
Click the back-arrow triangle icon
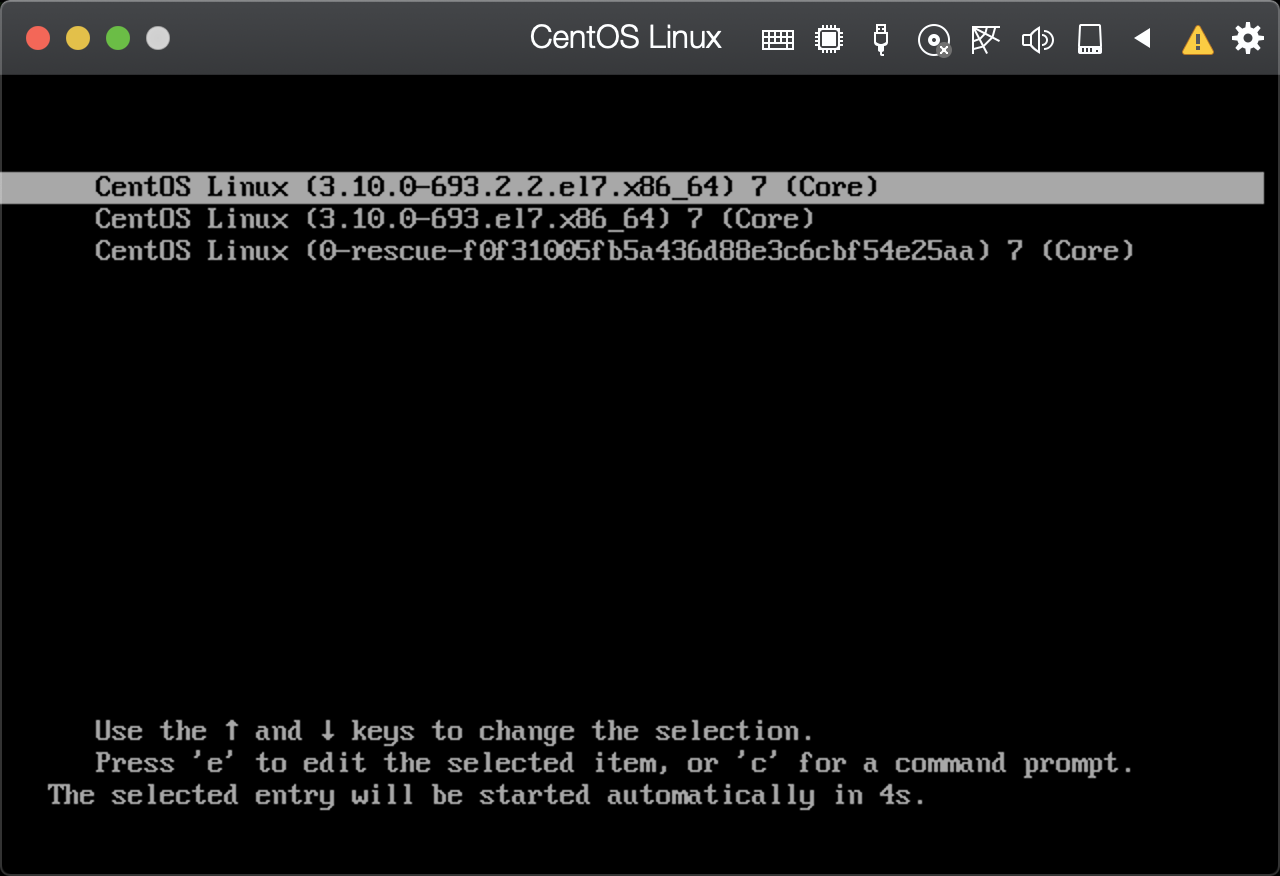click(x=1142, y=38)
